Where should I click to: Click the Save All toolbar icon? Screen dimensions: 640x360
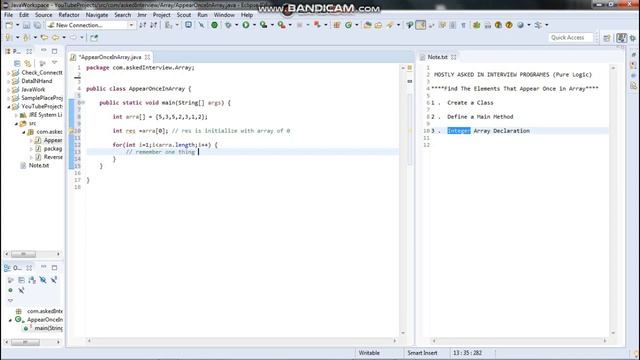(x=37, y=25)
